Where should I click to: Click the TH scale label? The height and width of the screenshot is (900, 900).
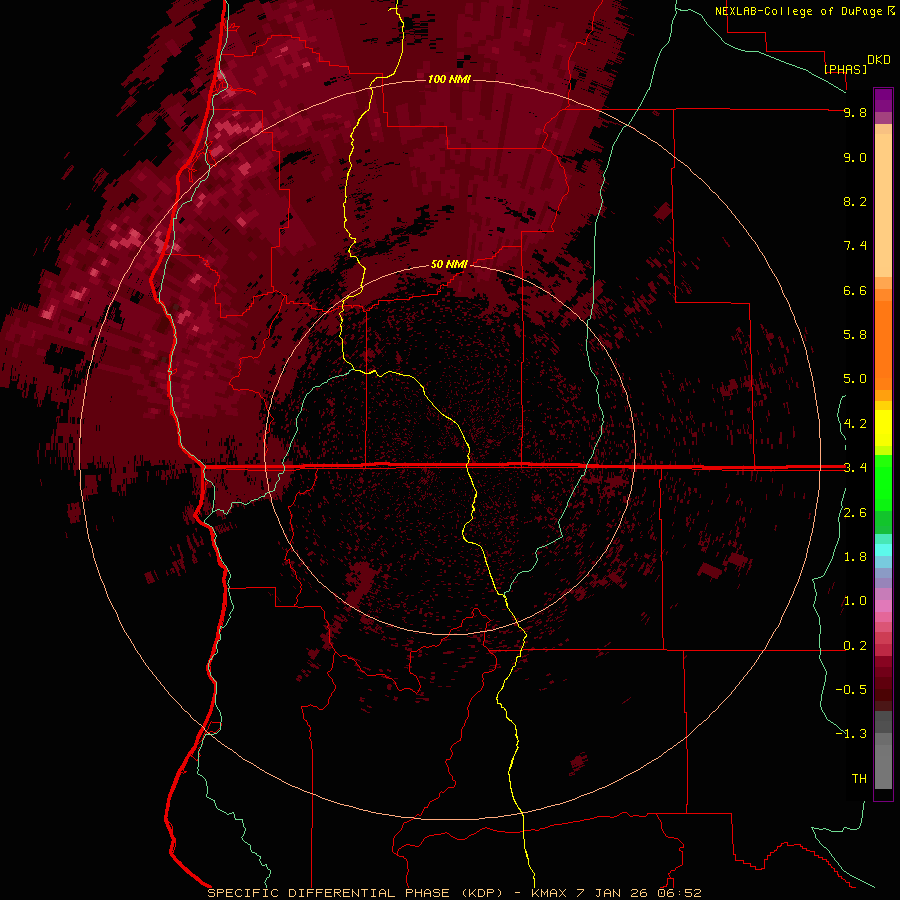point(859,778)
